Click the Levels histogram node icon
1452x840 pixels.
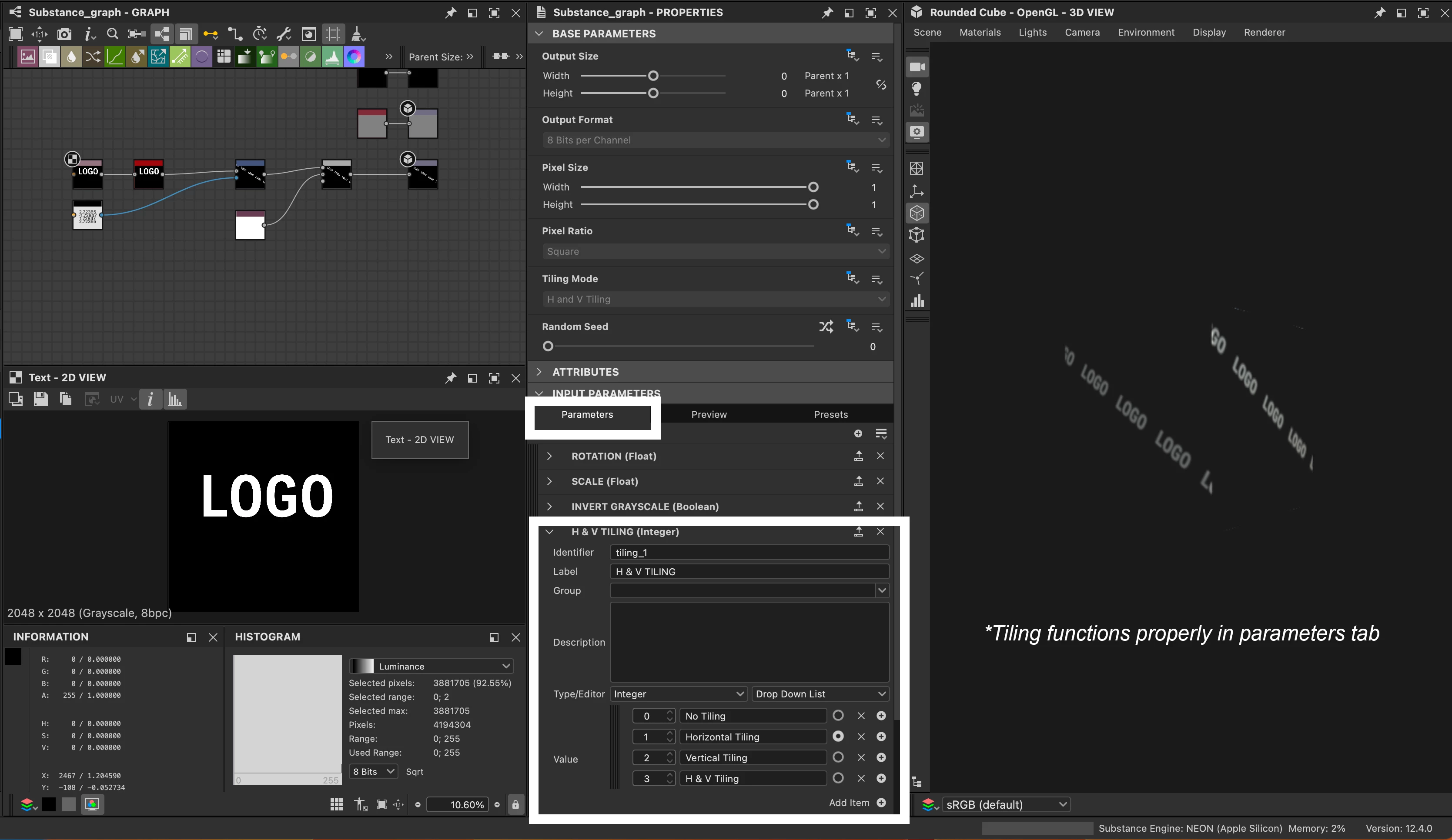[x=332, y=57]
